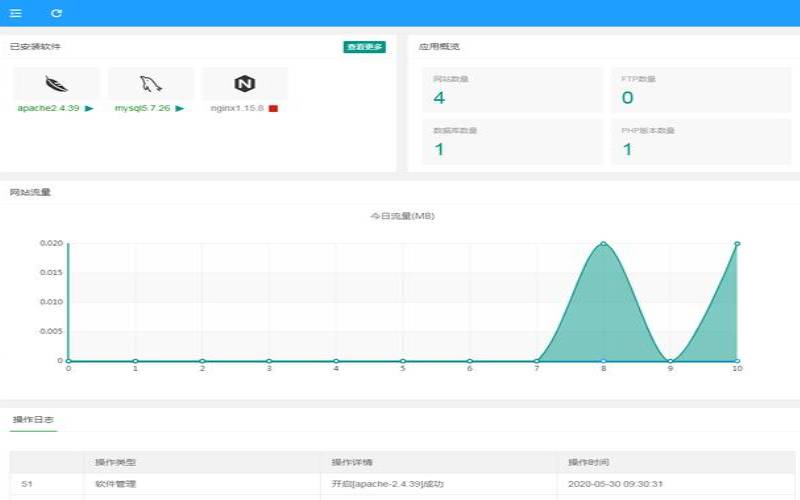Select the 操作日志 tab
Image resolution: width=800 pixels, height=500 pixels.
click(x=33, y=420)
